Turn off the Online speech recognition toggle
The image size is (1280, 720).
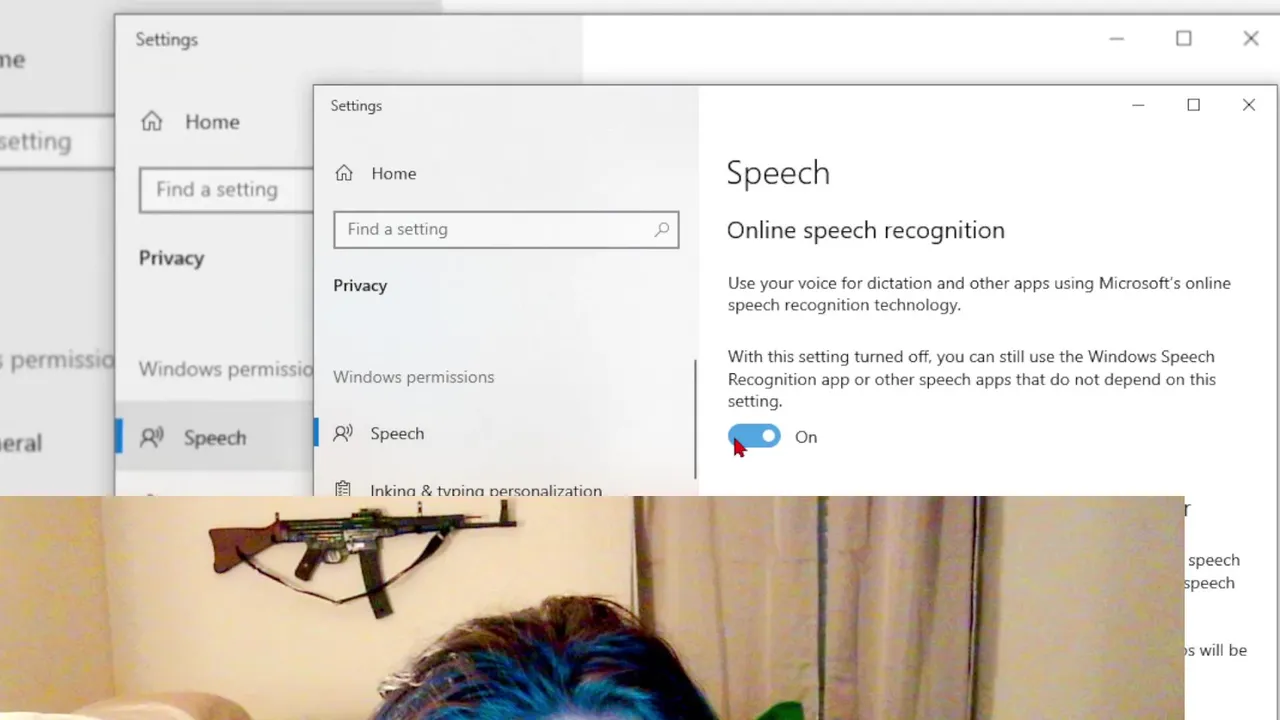pos(754,436)
